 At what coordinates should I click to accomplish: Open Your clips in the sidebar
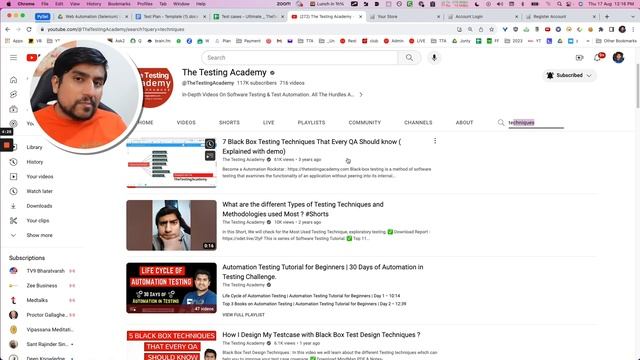point(38,221)
